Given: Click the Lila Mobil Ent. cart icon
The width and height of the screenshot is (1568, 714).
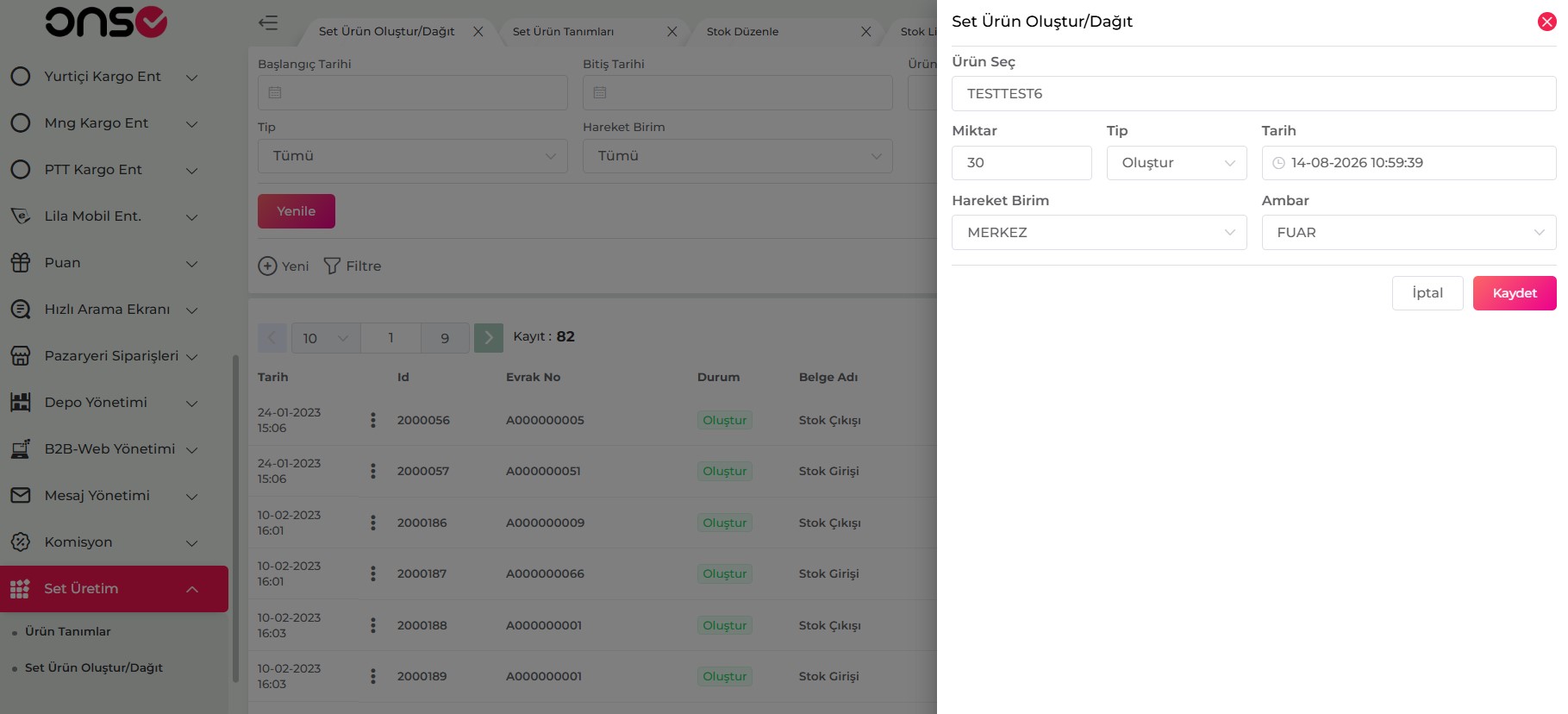Looking at the screenshot, I should 21,216.
